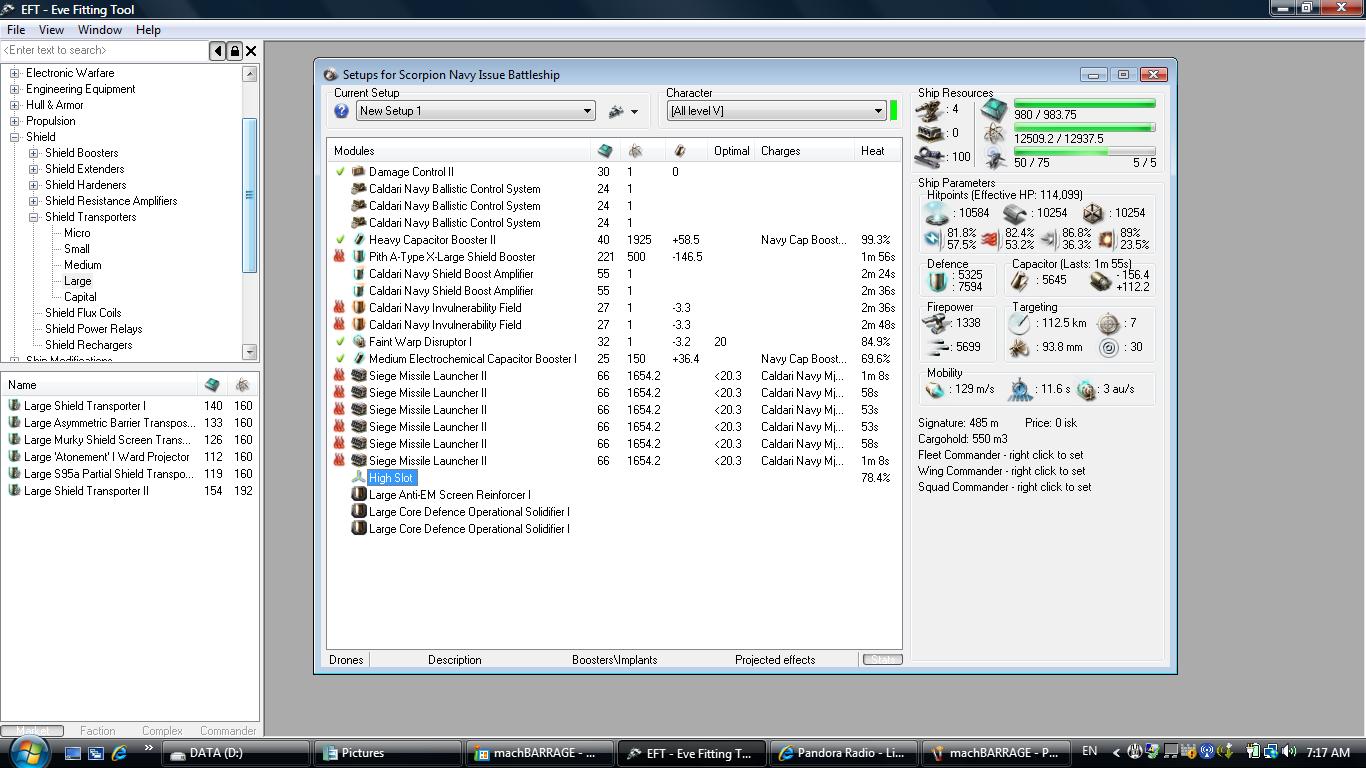Screen dimensions: 1366x768
Task: Click the Pith A-Type X-Large Shield Booster icon
Action: (x=358, y=257)
